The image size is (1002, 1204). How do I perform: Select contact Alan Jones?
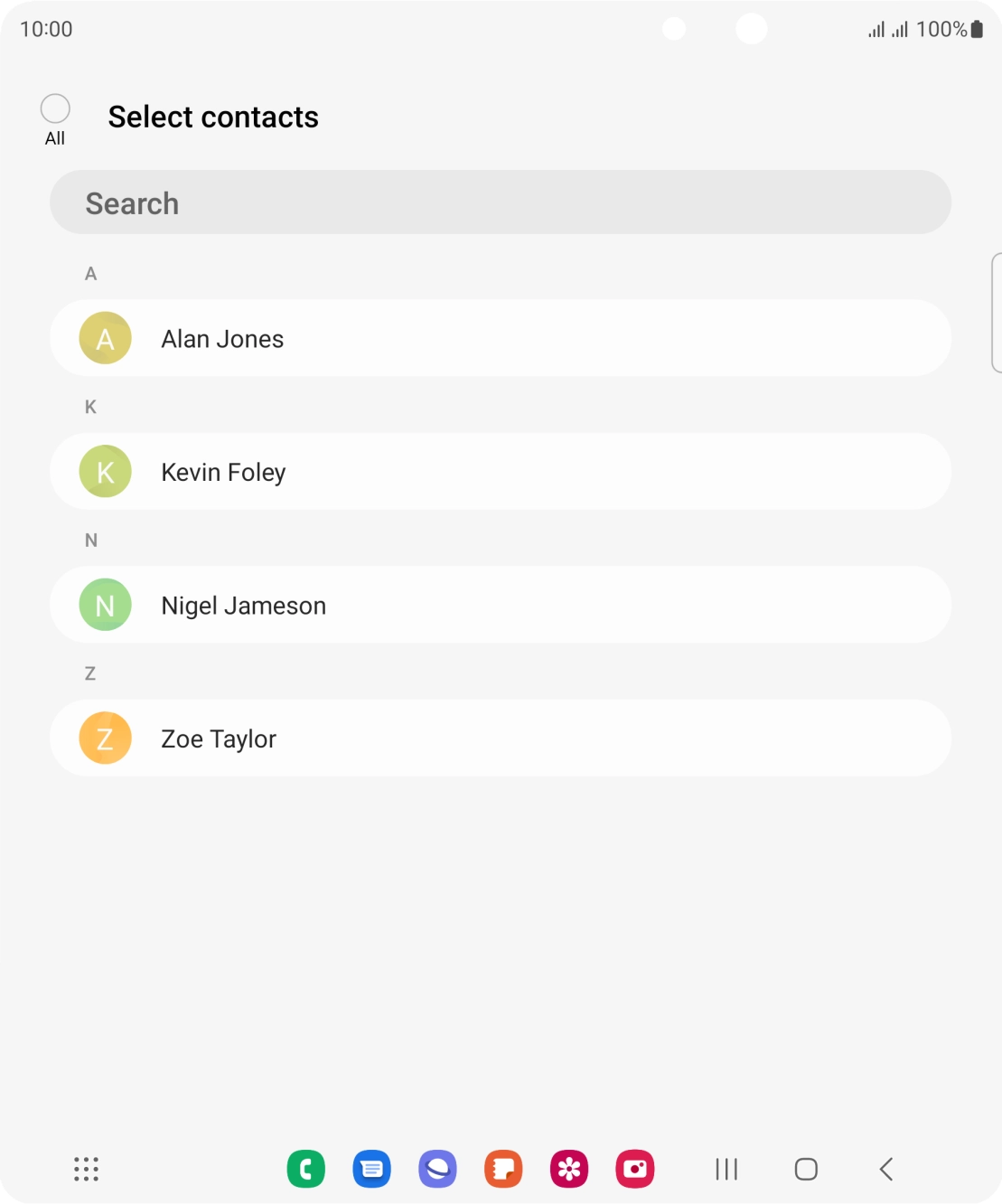pyautogui.click(x=500, y=338)
